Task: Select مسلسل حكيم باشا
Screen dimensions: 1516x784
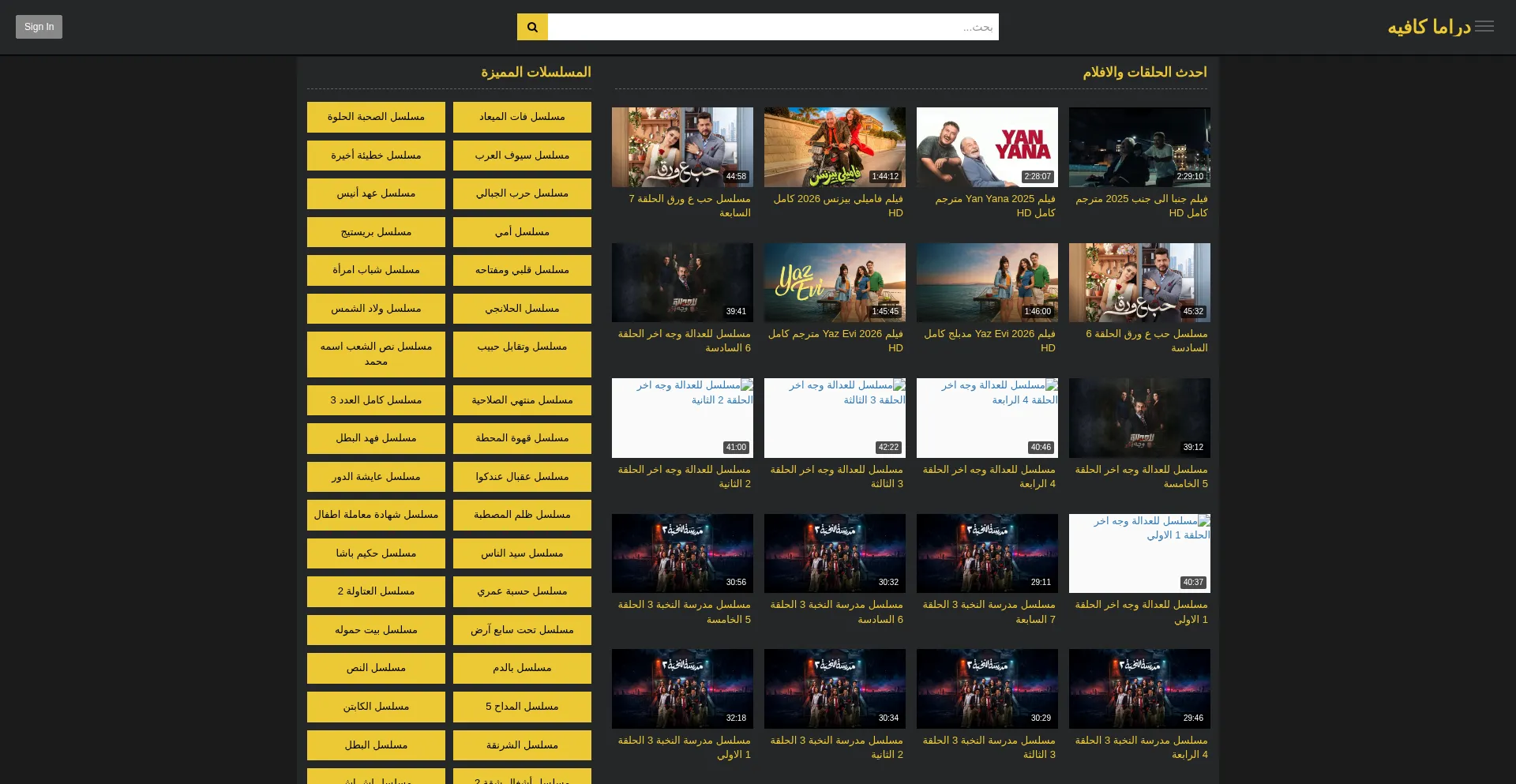Action: click(376, 553)
